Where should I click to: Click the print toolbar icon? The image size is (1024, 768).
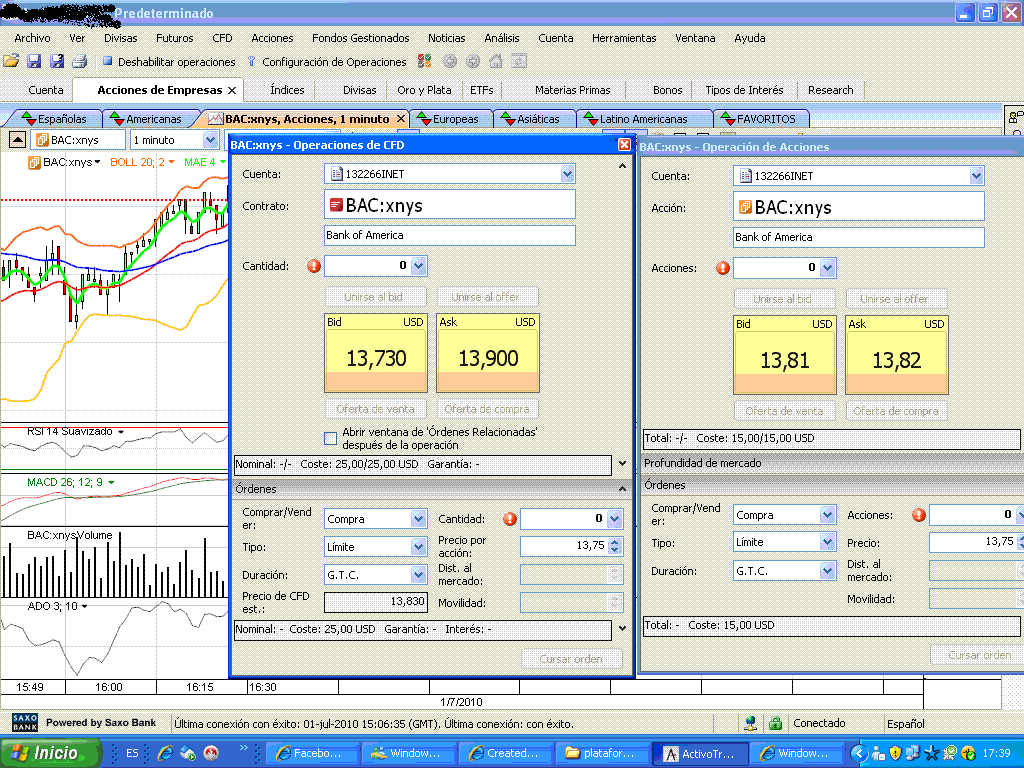(79, 62)
